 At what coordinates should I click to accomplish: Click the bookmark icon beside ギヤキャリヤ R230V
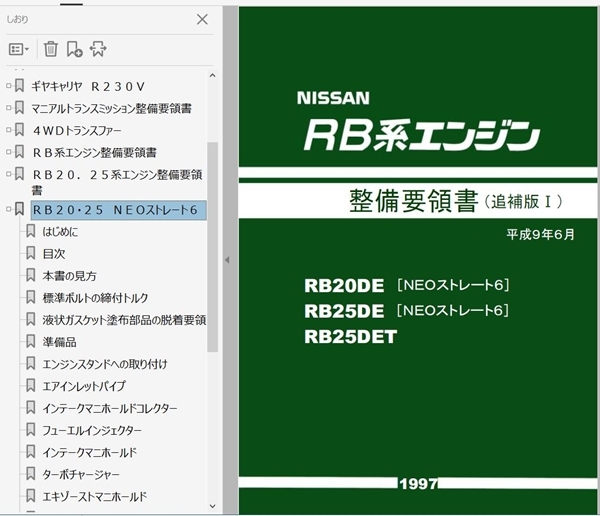[19, 86]
